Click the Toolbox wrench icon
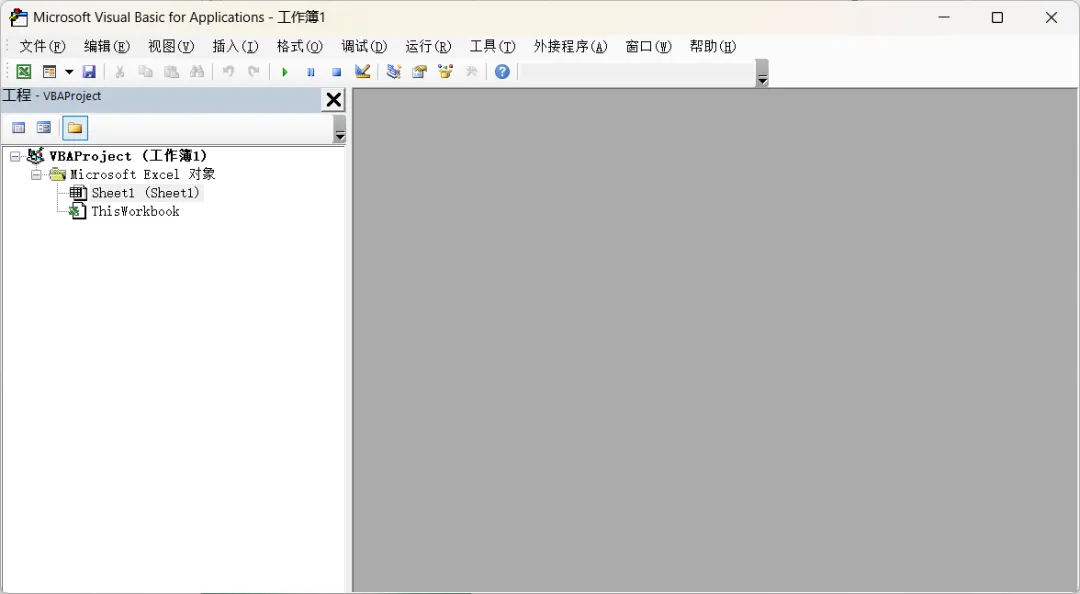 (472, 72)
